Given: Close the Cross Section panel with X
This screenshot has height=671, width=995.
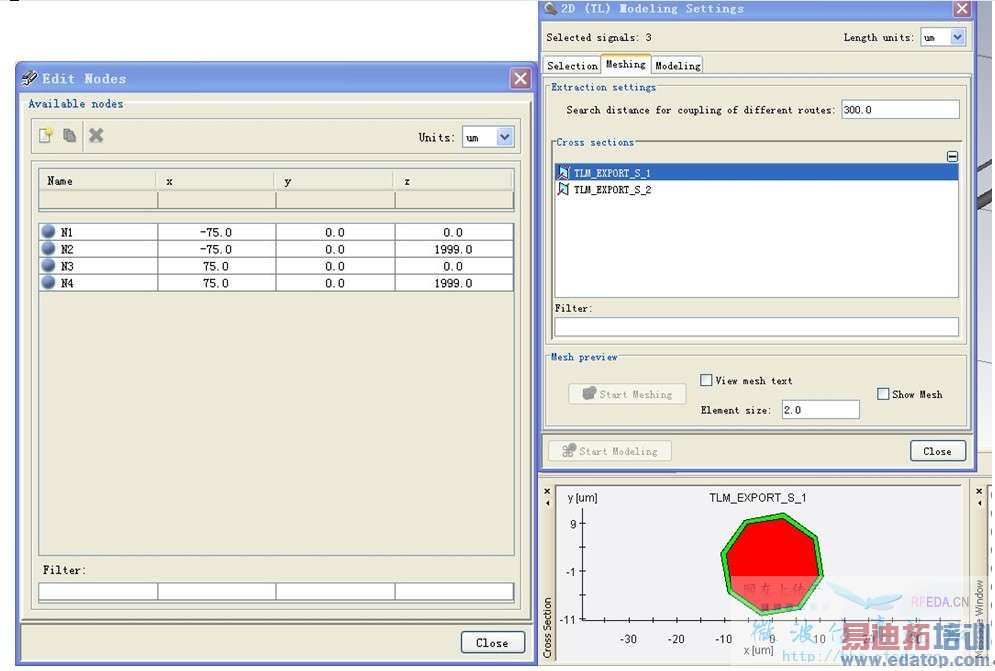Looking at the screenshot, I should [x=548, y=491].
